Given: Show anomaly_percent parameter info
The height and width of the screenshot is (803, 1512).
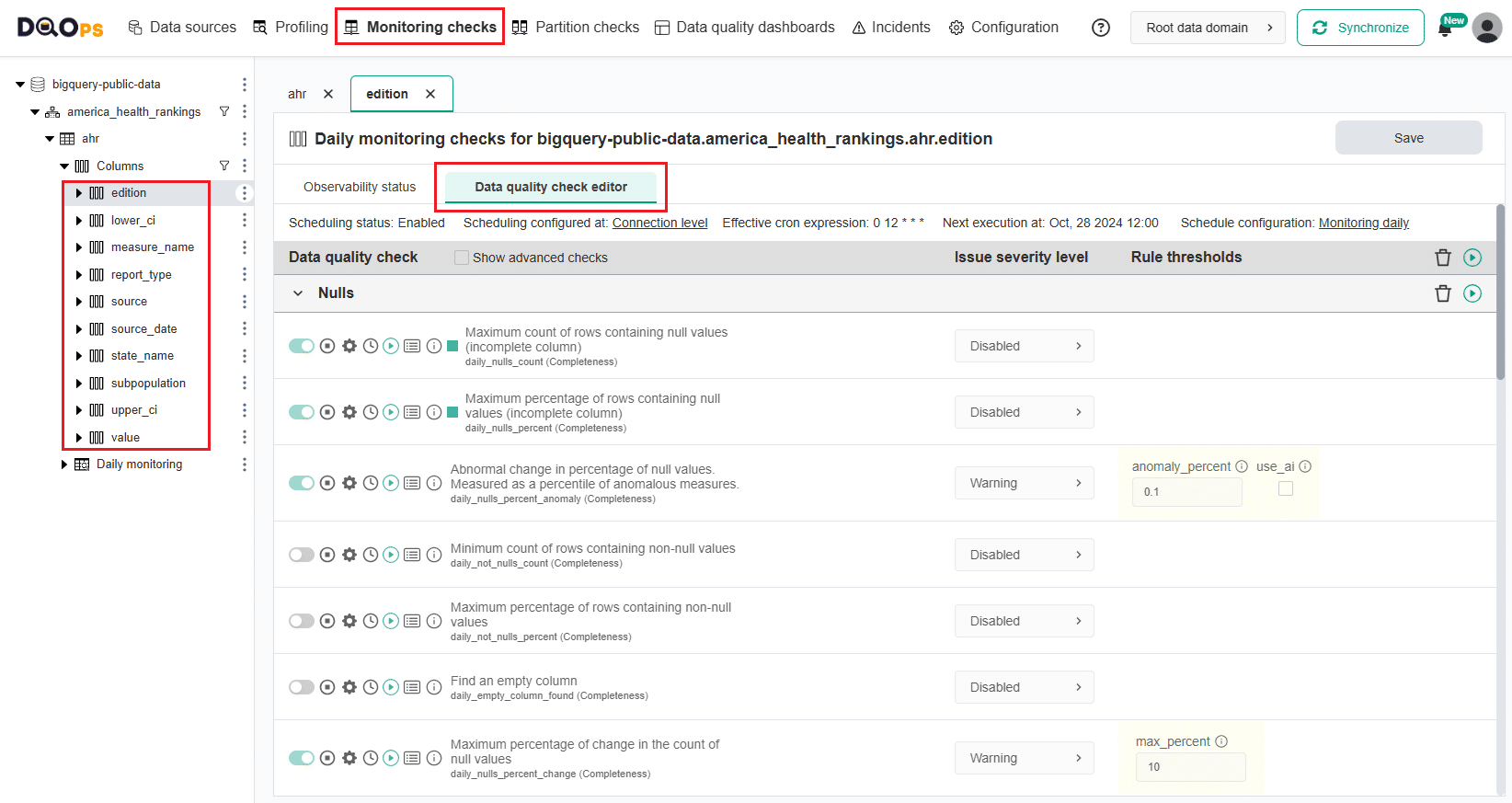Looking at the screenshot, I should coord(1242,466).
